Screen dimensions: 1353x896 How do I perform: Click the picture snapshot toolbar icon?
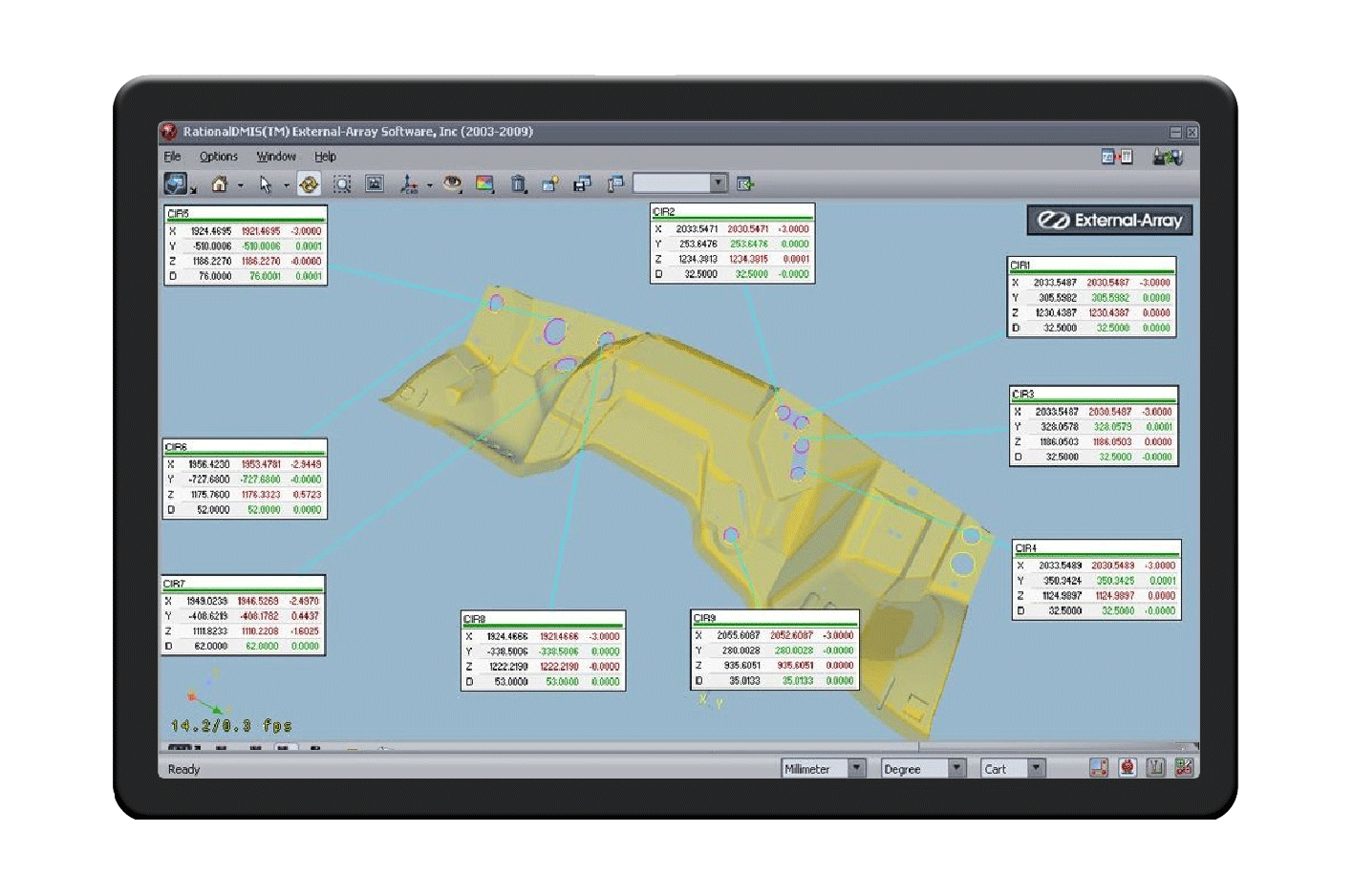tap(375, 183)
